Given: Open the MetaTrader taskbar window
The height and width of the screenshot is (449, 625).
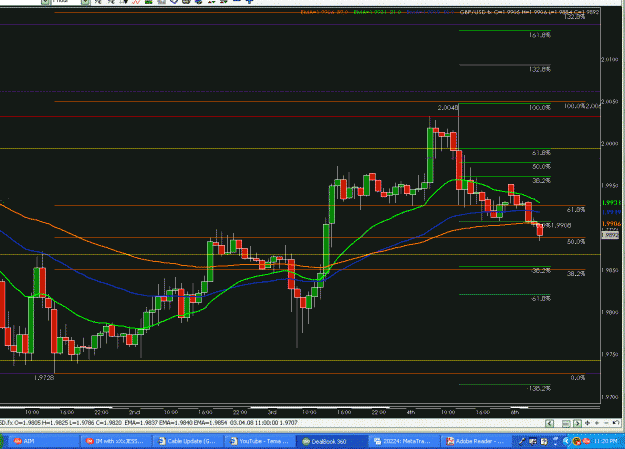Looking at the screenshot, I should tap(404, 441).
